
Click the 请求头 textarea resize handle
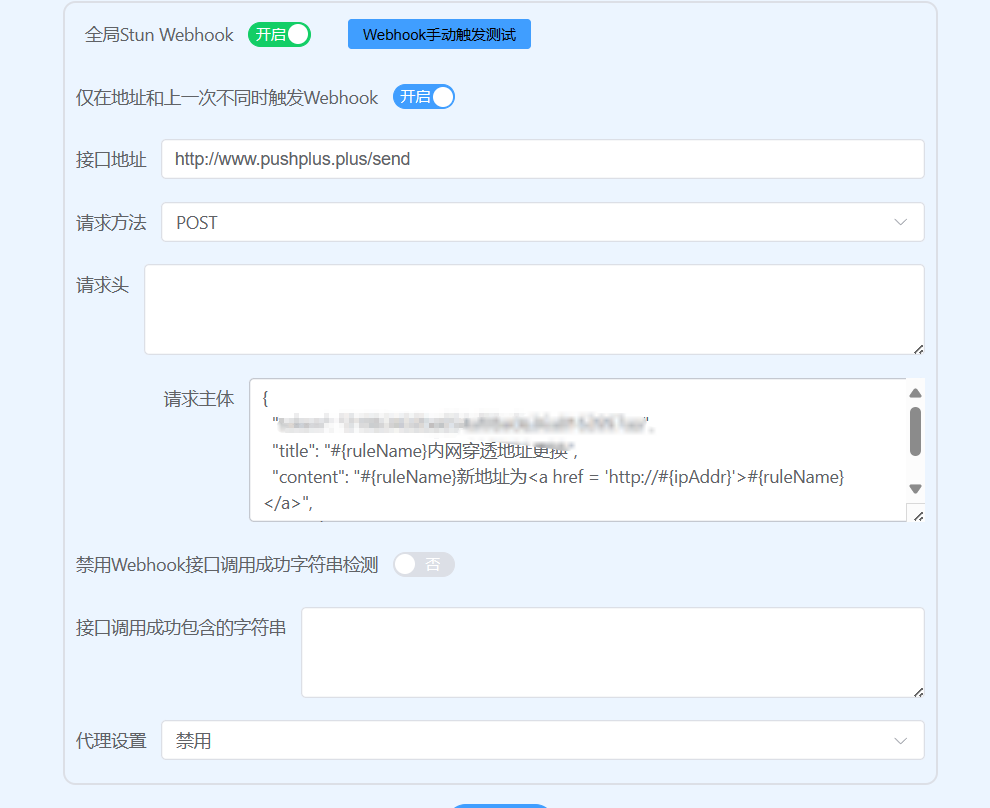pos(919,349)
